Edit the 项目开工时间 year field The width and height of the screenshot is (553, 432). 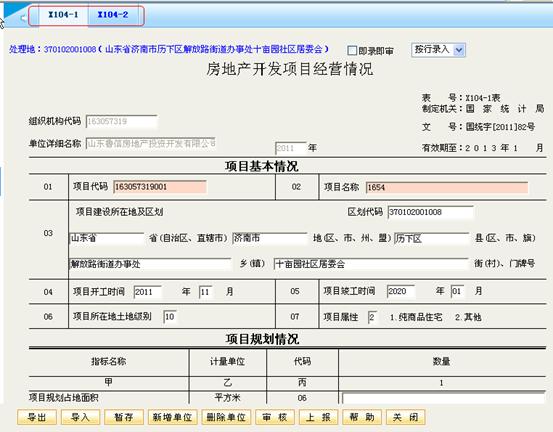(148, 292)
